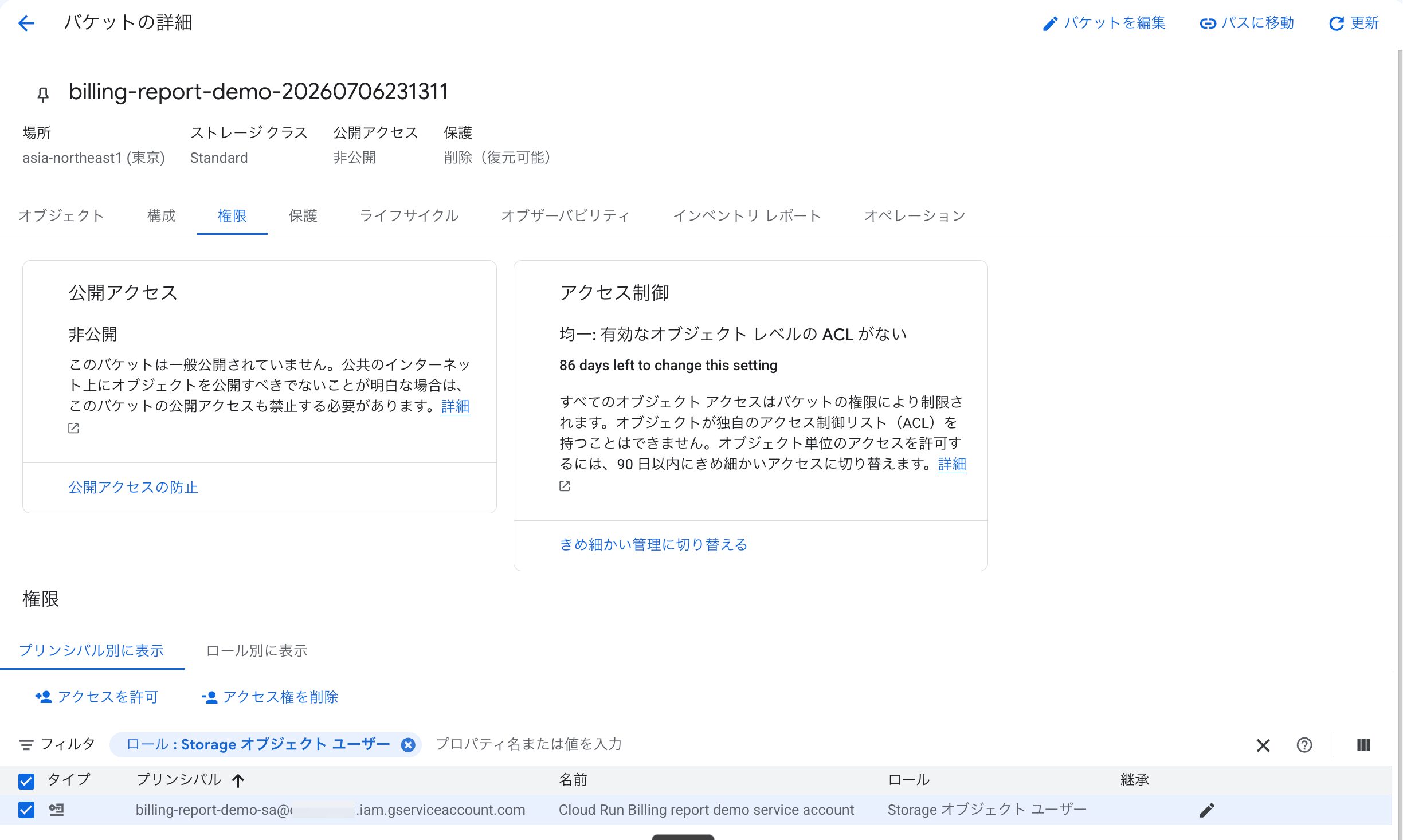Click external link icon in 公開アクセス card
The image size is (1403, 840).
click(73, 428)
